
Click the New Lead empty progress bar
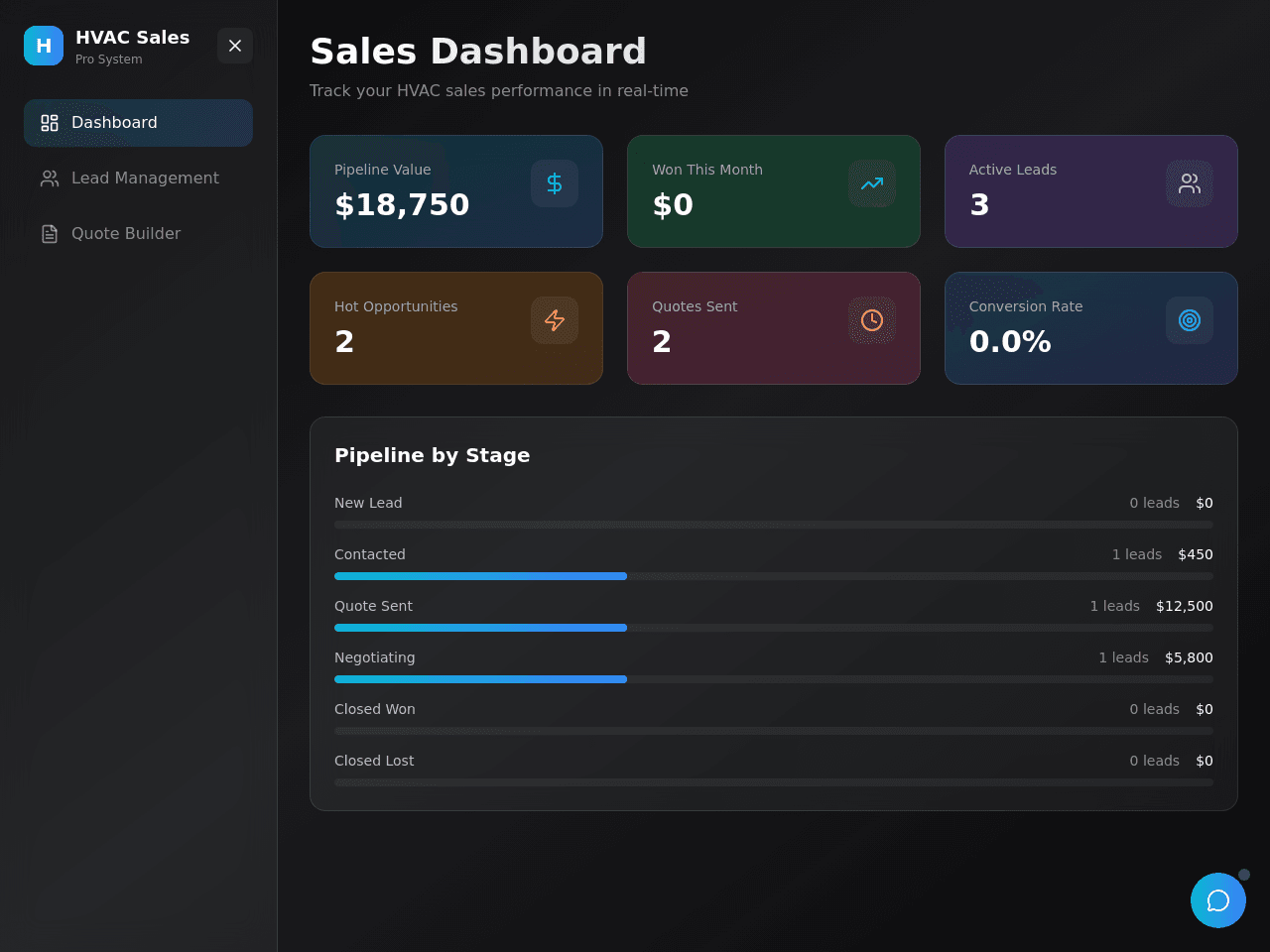774,525
